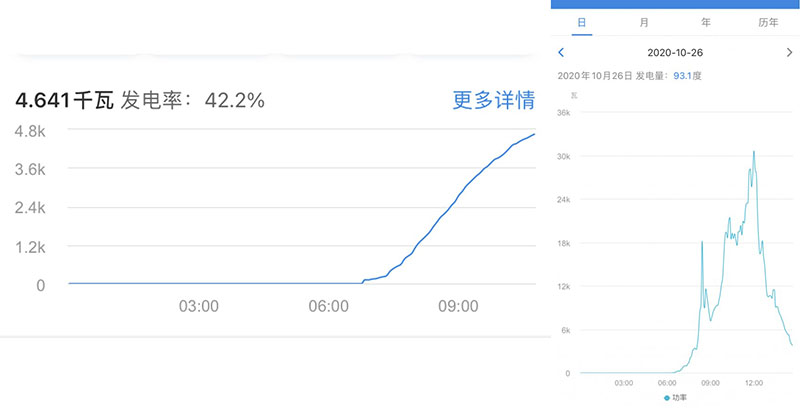Open the 年 tab

click(x=706, y=22)
